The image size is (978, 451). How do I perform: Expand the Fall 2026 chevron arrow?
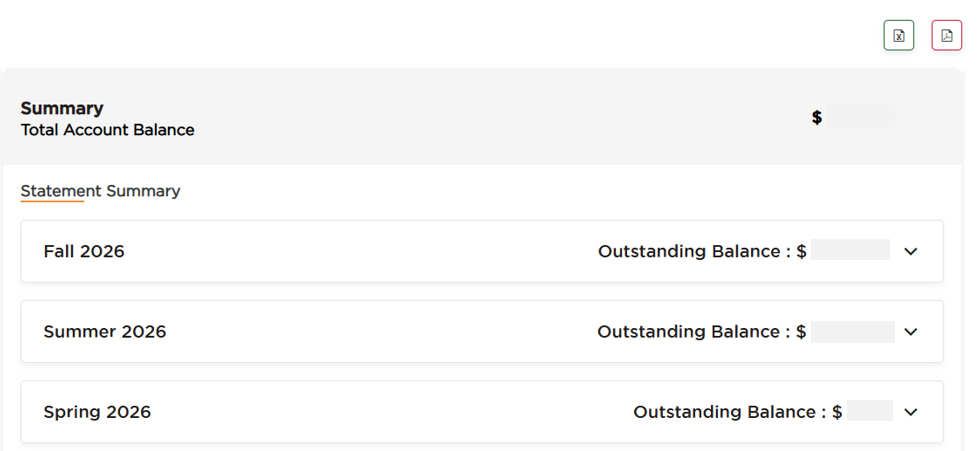(911, 251)
